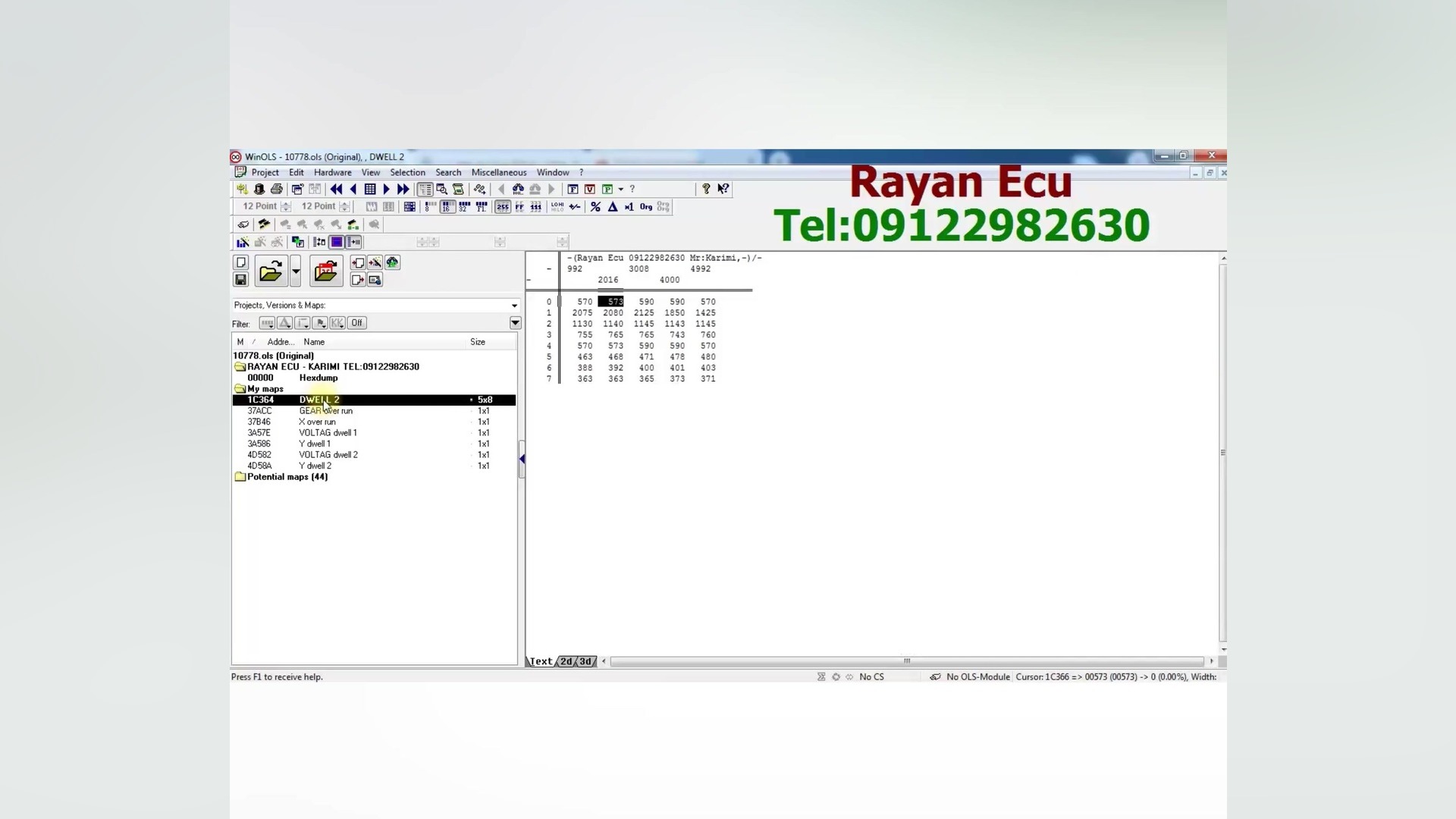Switch to the 3d view tab
The width and height of the screenshot is (1456, 819).
[x=586, y=661]
